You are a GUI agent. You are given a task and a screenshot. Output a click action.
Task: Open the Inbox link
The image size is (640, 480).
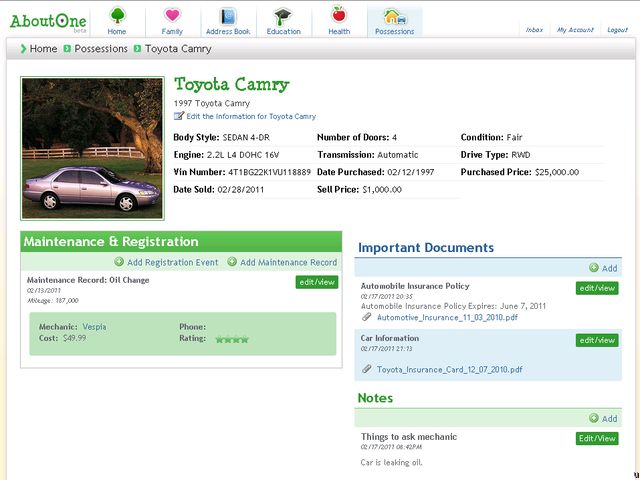534,30
